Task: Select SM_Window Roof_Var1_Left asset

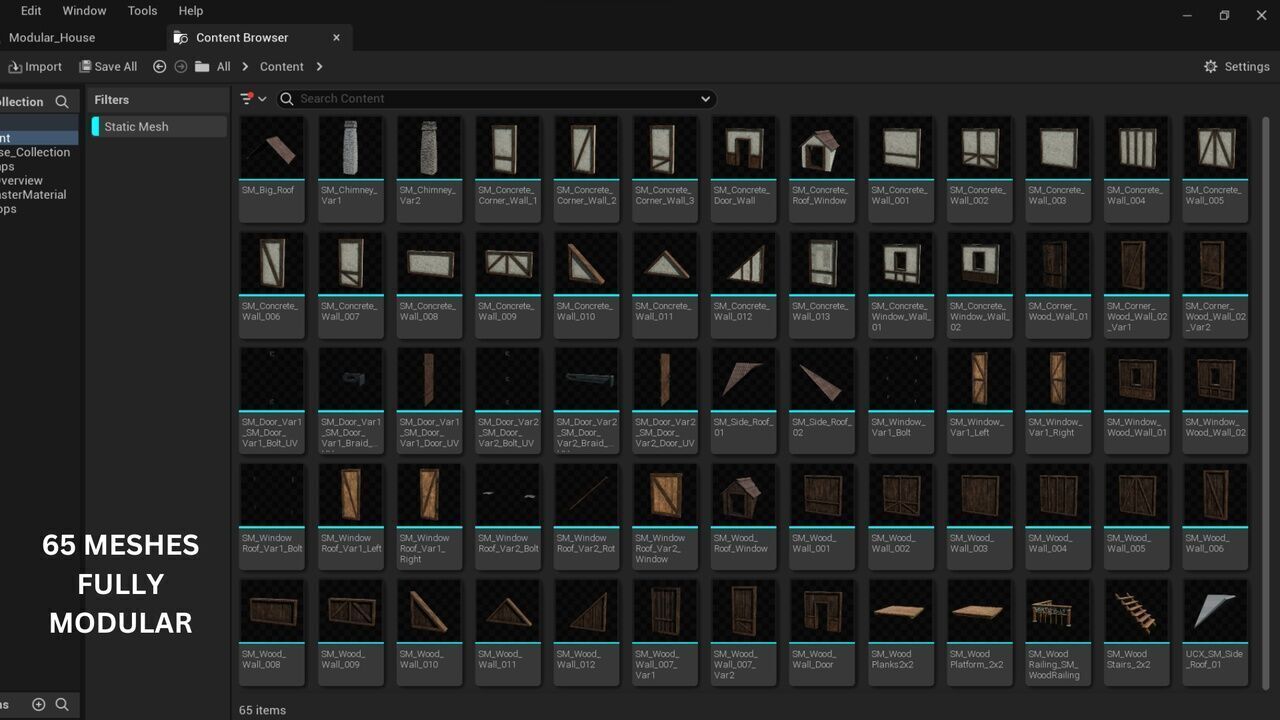Action: [351, 517]
